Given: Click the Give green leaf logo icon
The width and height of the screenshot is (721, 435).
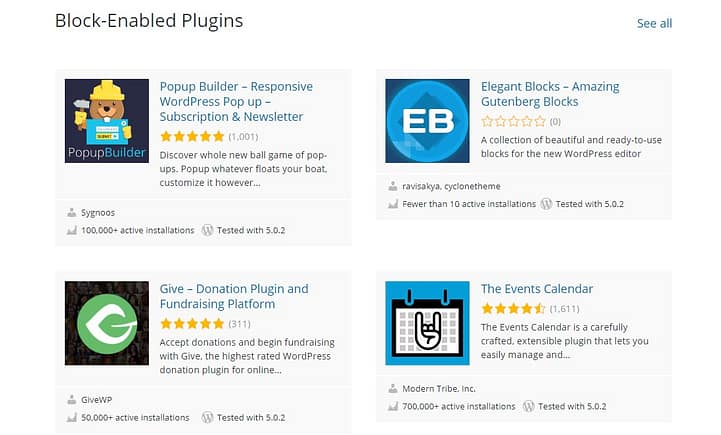Looking at the screenshot, I should (107, 323).
